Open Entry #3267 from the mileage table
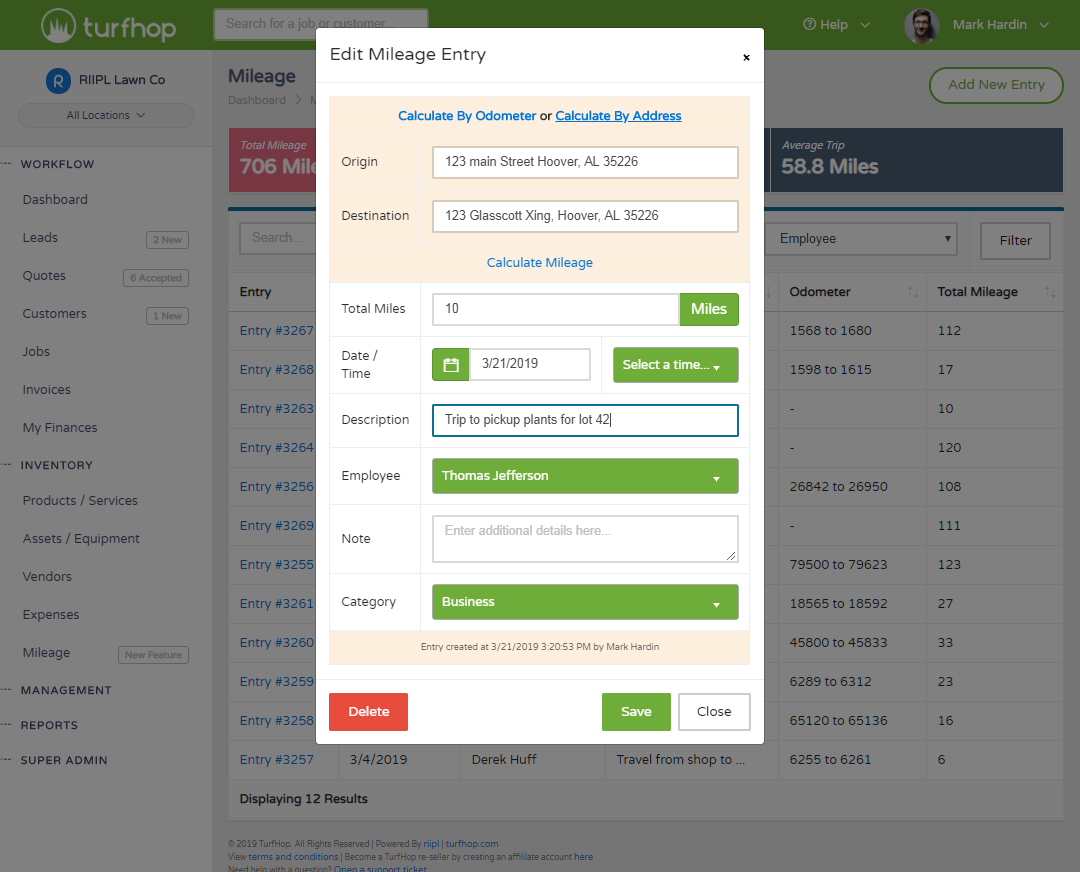This screenshot has width=1080, height=872. click(x=276, y=329)
